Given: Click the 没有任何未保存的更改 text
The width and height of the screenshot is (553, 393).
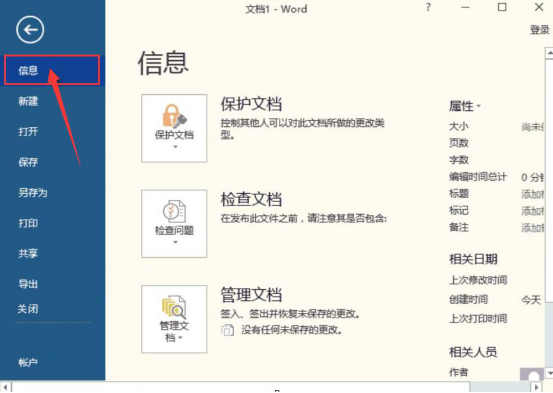Looking at the screenshot, I should (x=291, y=330).
